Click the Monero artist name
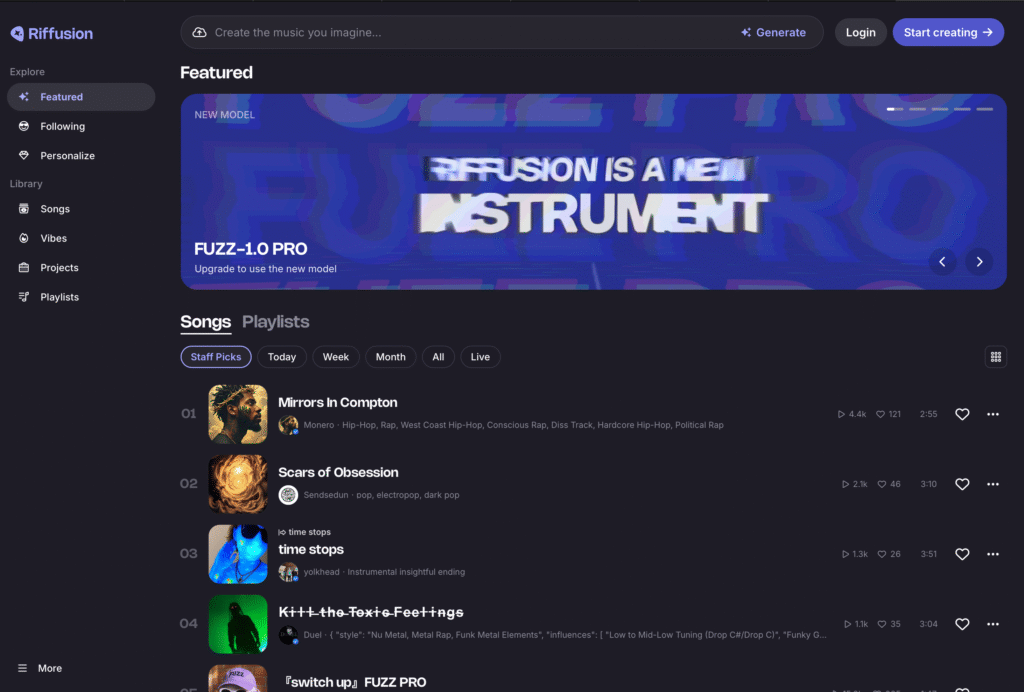 pyautogui.click(x=319, y=425)
